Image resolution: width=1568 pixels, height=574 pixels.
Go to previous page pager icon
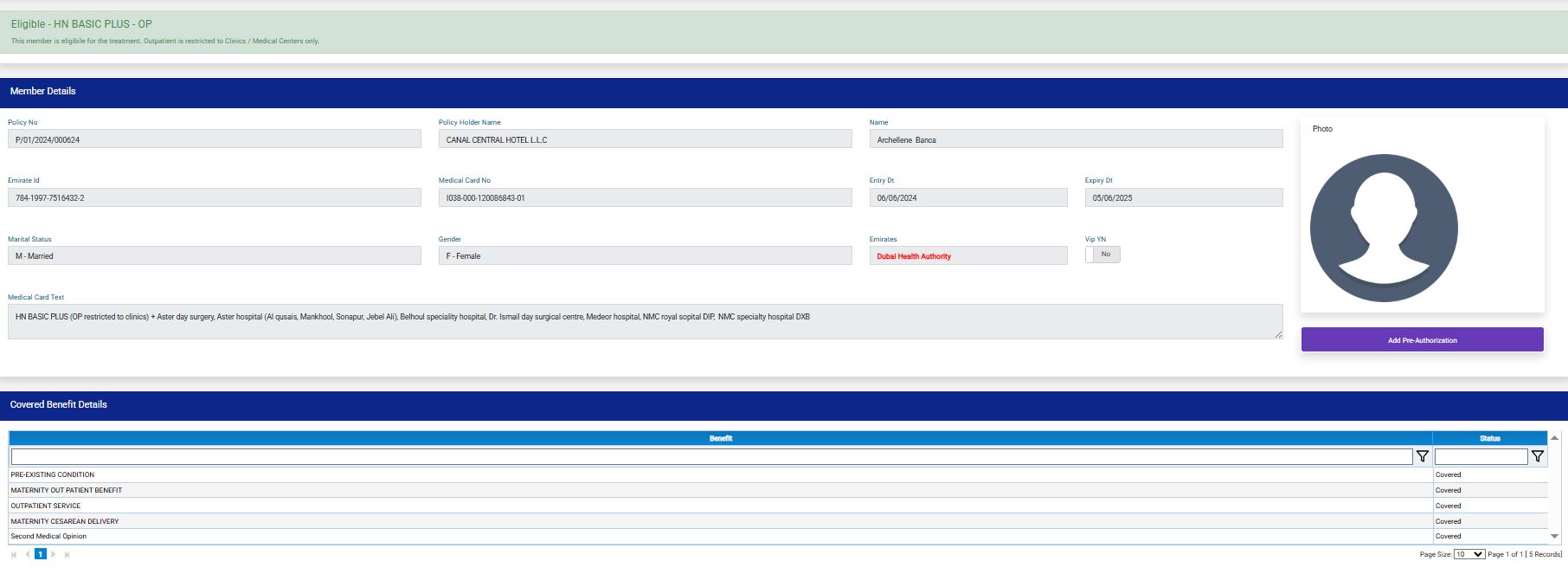pyautogui.click(x=27, y=554)
